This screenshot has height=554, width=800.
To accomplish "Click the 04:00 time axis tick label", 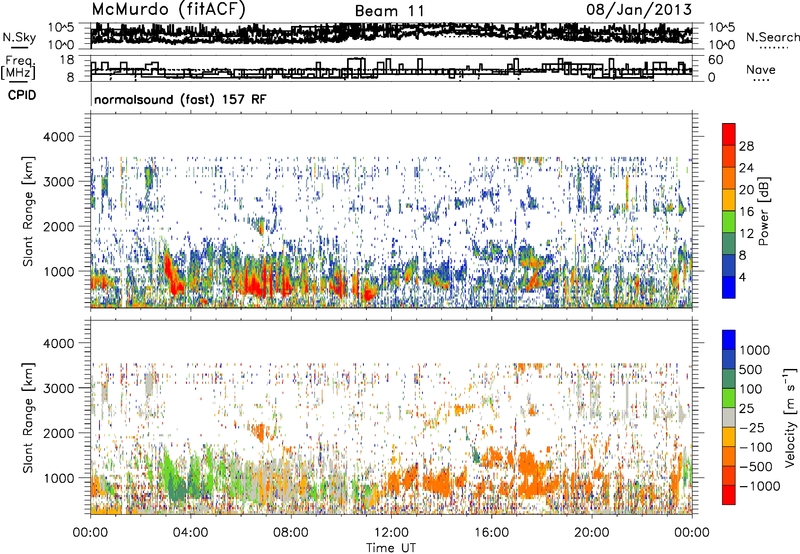I will (191, 533).
